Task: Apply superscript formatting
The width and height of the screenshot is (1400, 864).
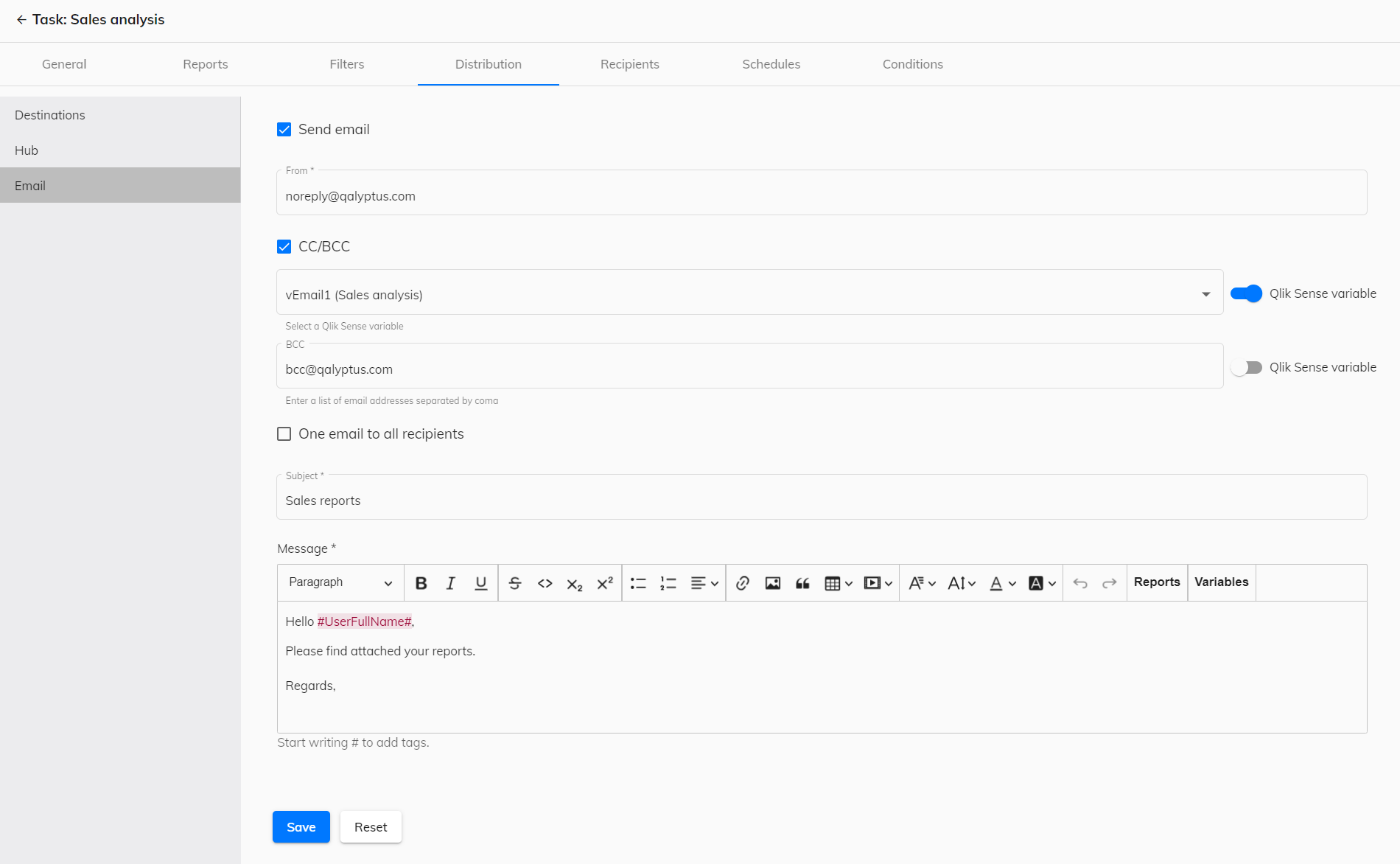Action: tap(604, 582)
